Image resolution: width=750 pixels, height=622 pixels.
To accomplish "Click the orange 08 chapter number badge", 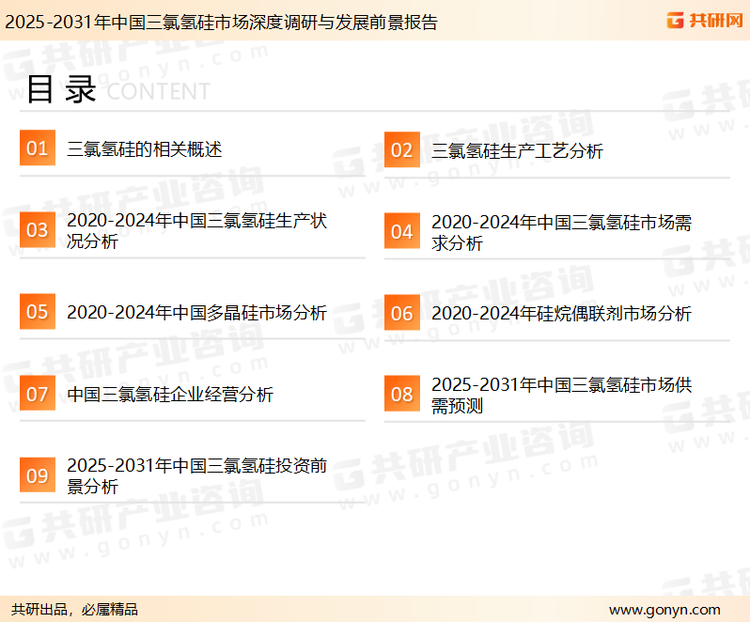I will click(x=402, y=394).
